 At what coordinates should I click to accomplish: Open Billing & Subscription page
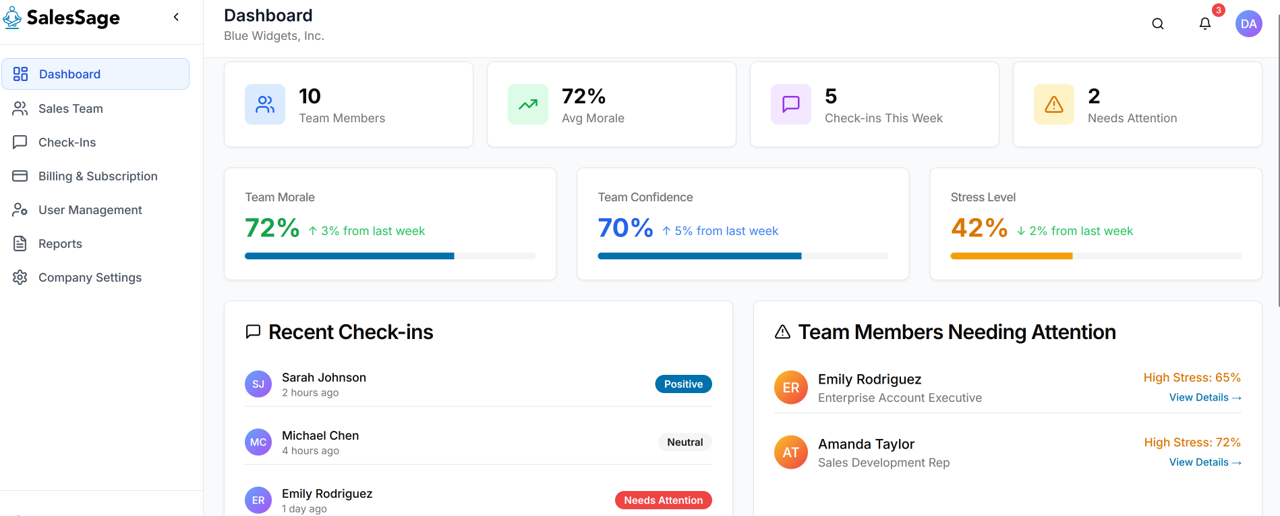click(x=96, y=176)
